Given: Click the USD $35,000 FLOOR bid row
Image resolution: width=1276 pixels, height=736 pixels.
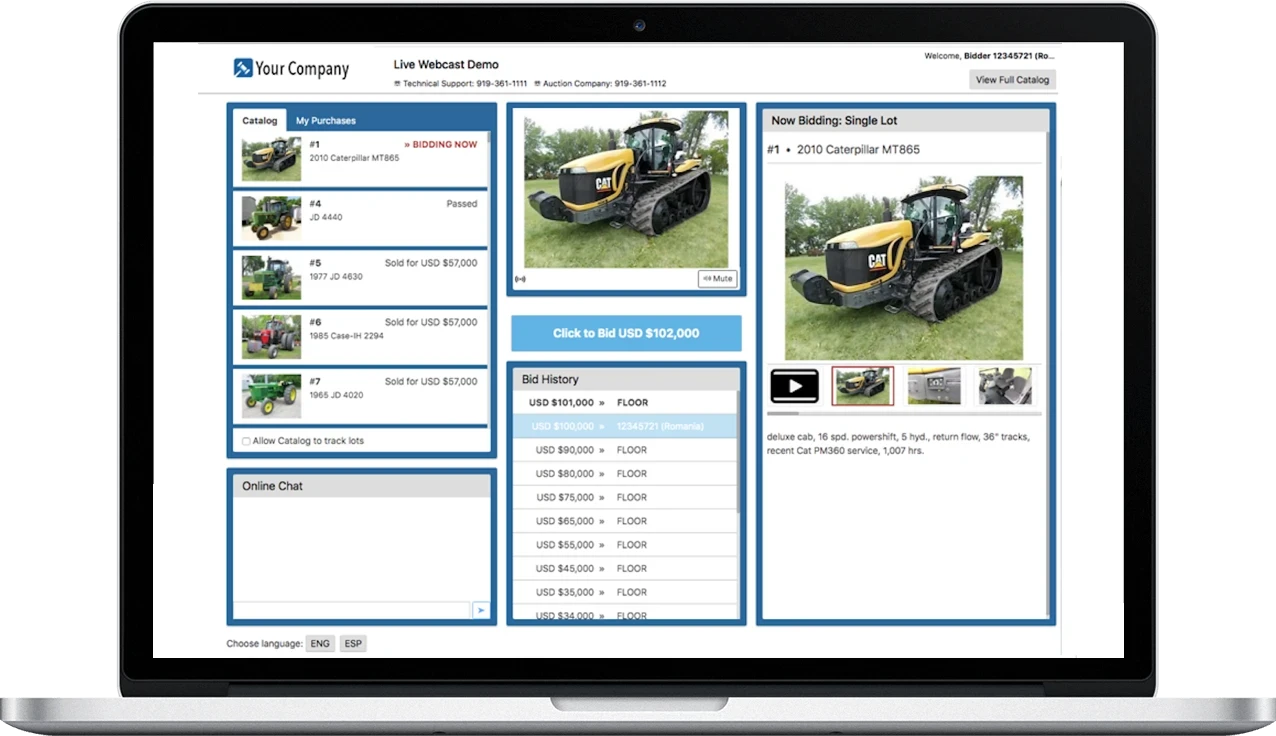Looking at the screenshot, I should tap(625, 592).
